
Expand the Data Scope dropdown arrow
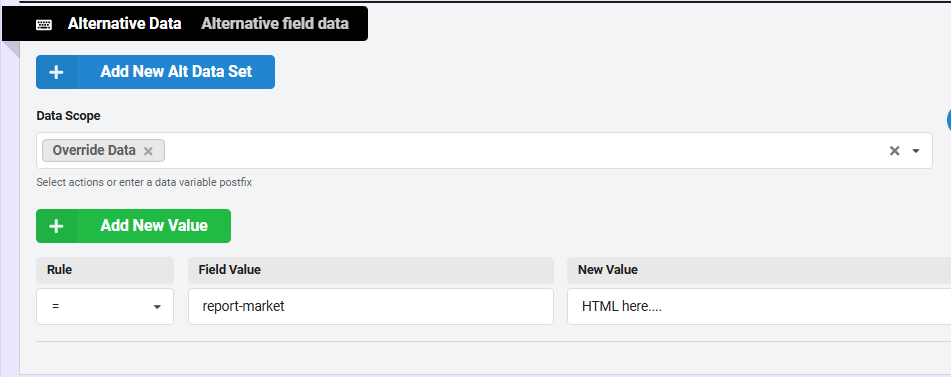point(916,151)
